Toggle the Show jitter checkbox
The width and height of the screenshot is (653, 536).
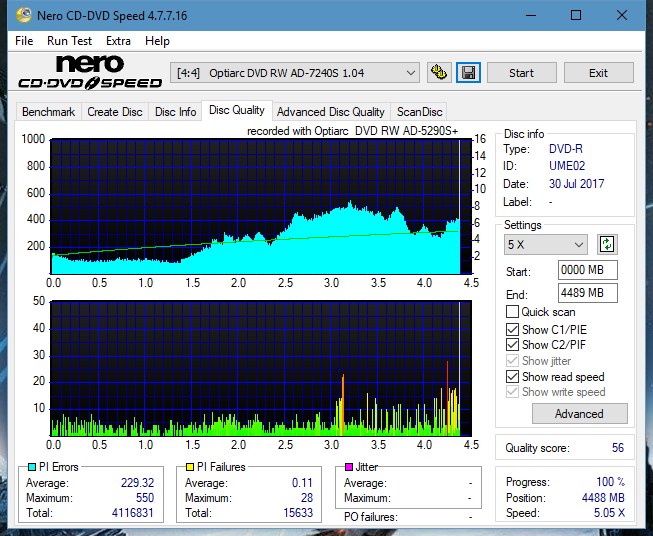(x=512, y=361)
